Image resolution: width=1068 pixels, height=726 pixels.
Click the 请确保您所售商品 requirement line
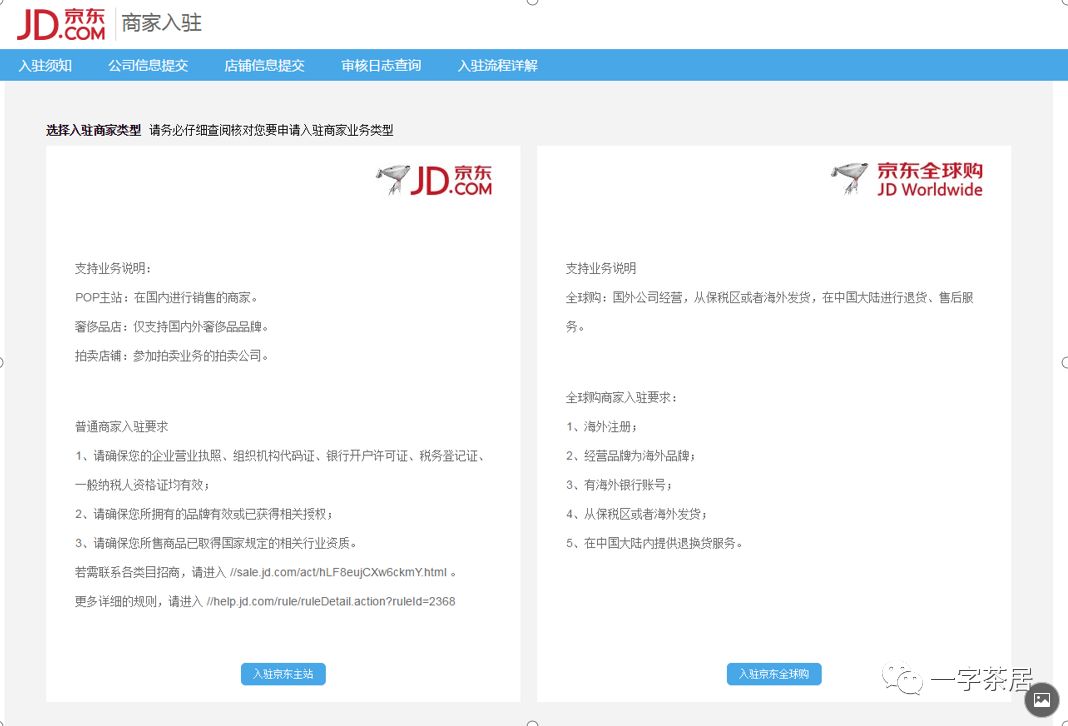click(x=216, y=543)
